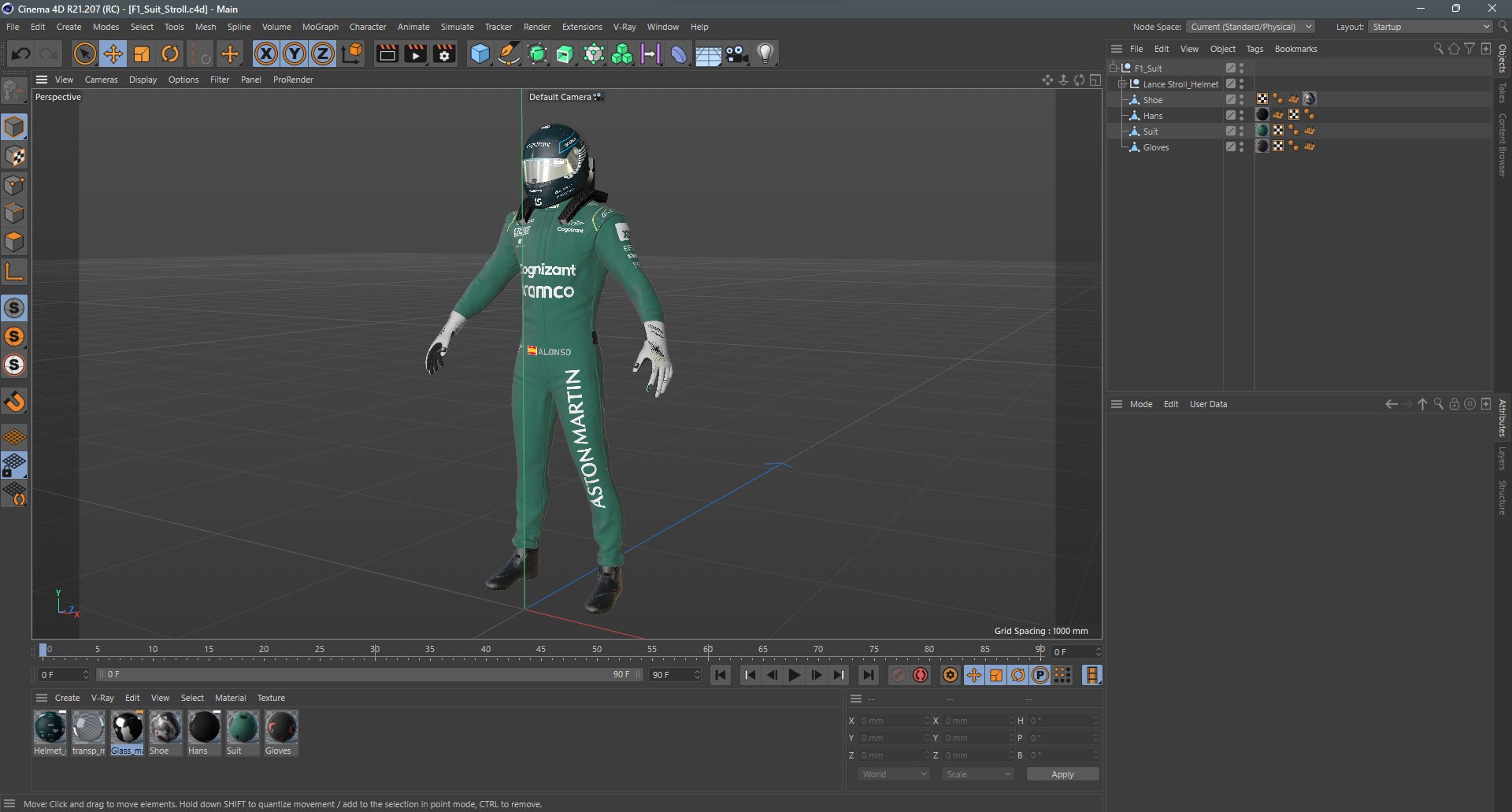Toggle the X axis lock

click(266, 54)
